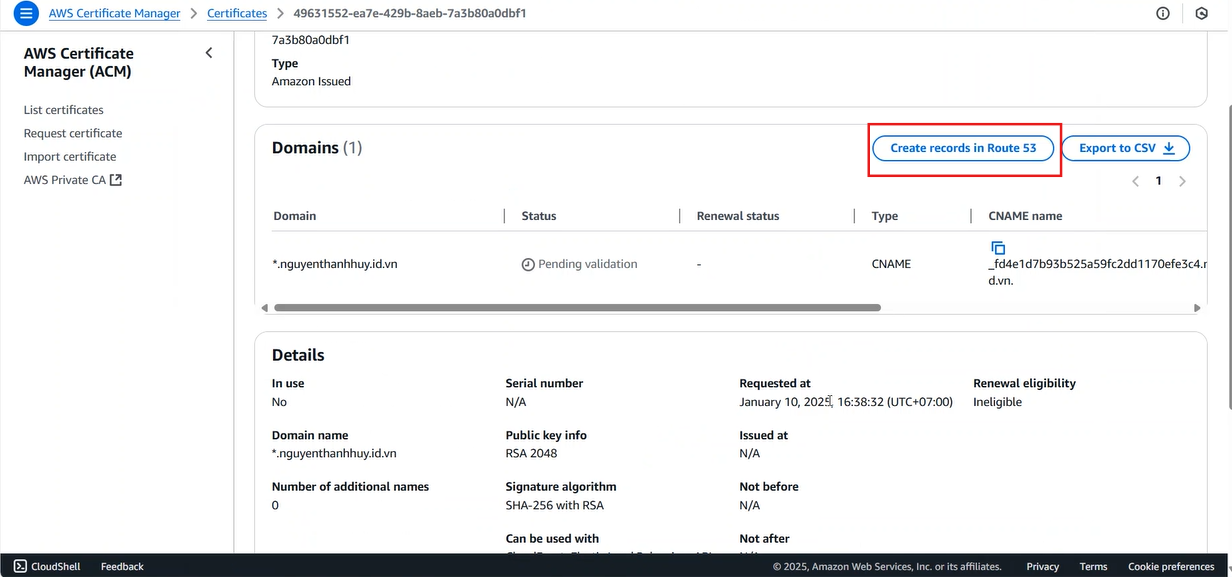Click the horizontal scrollbar of the domains table
The image size is (1232, 577).
[577, 308]
